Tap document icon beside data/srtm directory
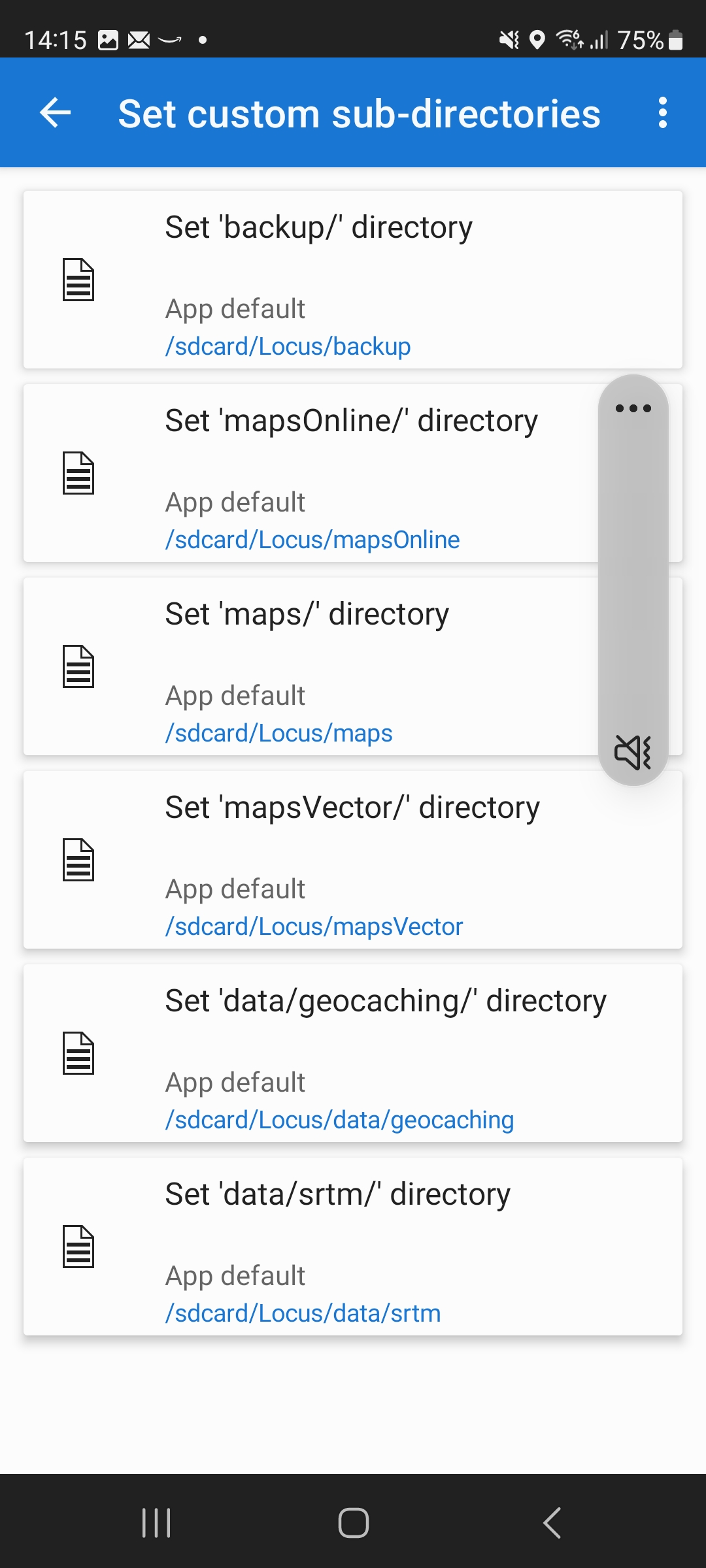The width and height of the screenshot is (706, 1568). click(78, 1247)
